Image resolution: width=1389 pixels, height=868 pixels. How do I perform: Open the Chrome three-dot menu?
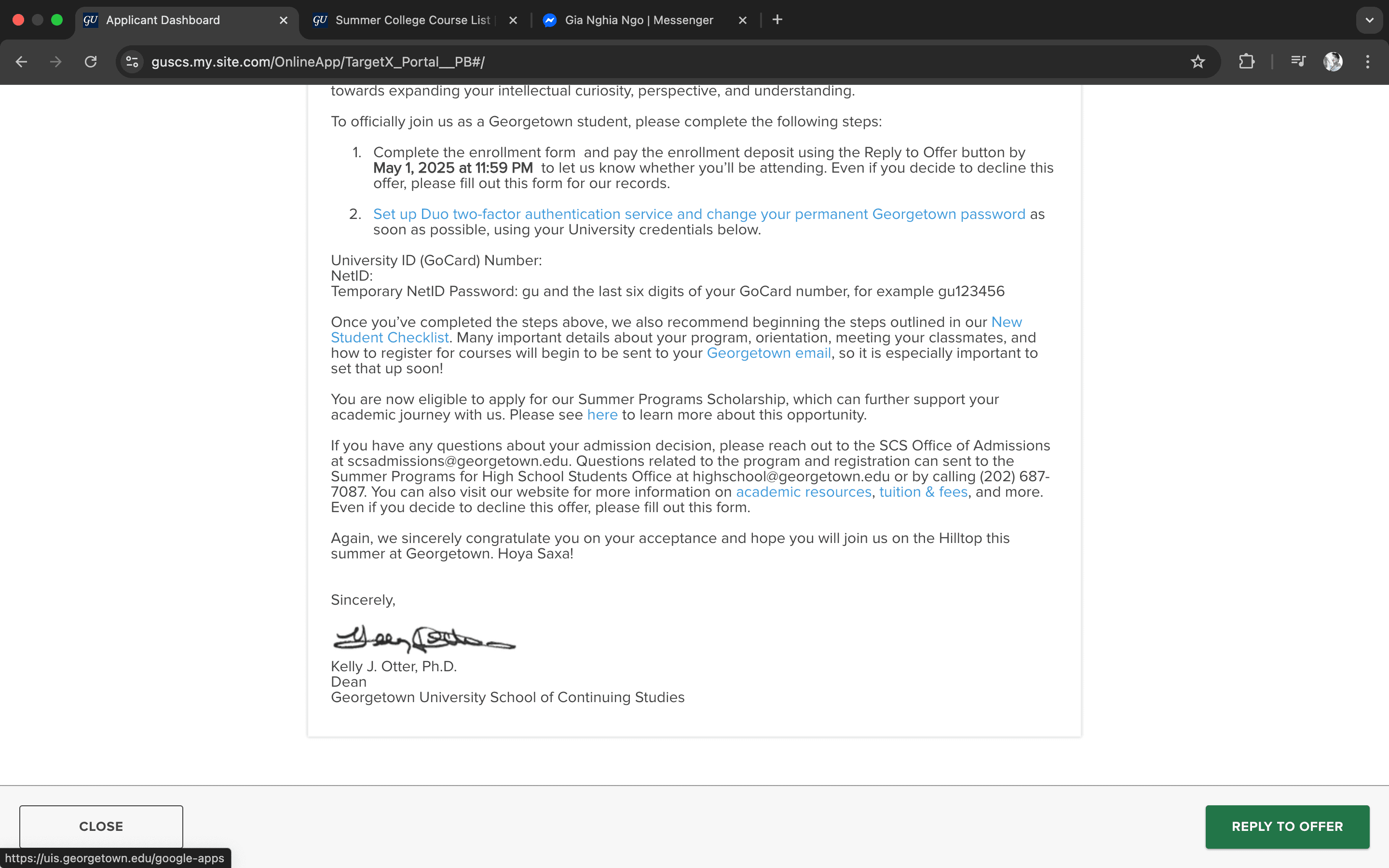click(x=1368, y=61)
